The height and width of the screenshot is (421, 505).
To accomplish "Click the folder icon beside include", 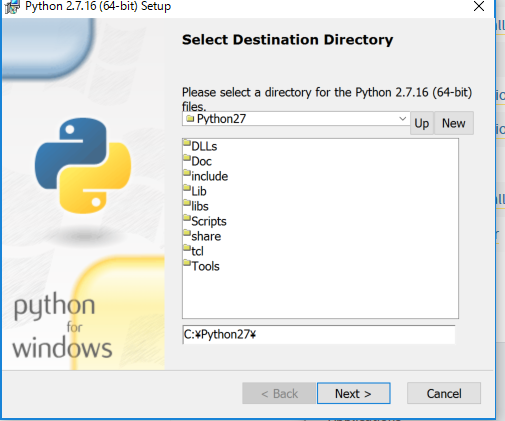I will click(x=187, y=173).
